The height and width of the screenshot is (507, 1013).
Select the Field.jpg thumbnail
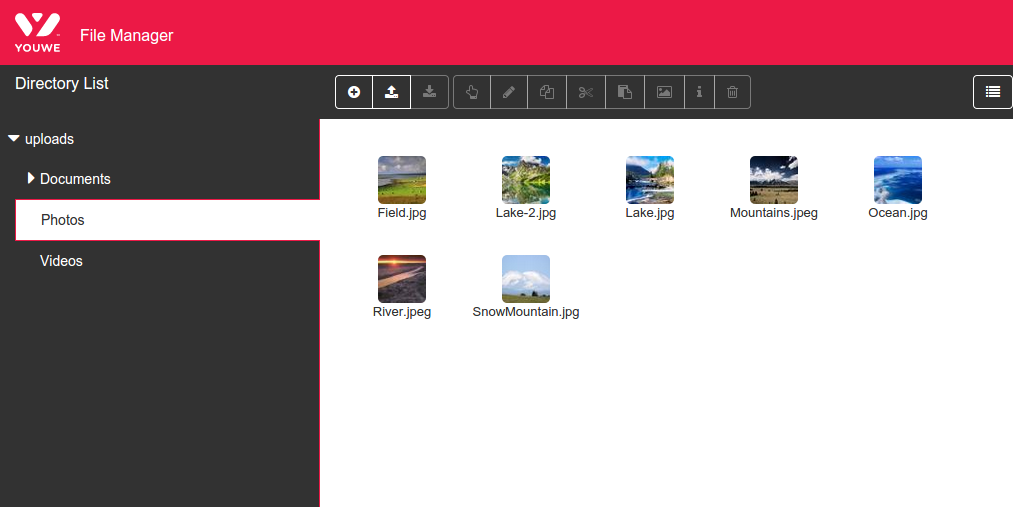(x=402, y=180)
